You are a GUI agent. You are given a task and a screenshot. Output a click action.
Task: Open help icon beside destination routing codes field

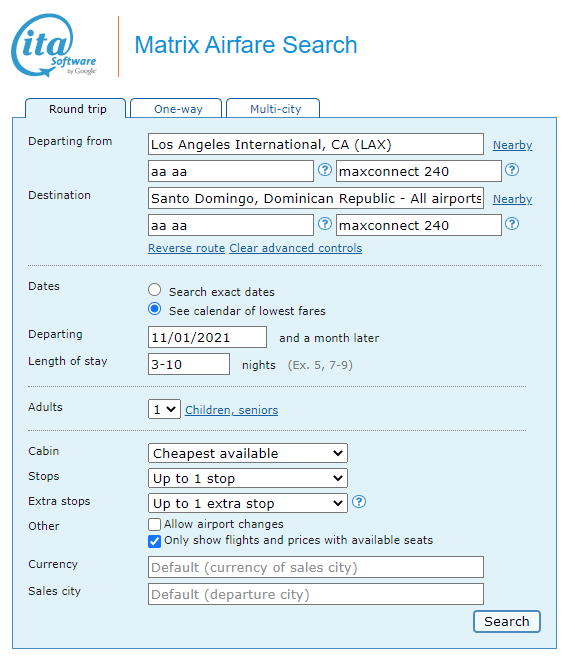click(325, 224)
